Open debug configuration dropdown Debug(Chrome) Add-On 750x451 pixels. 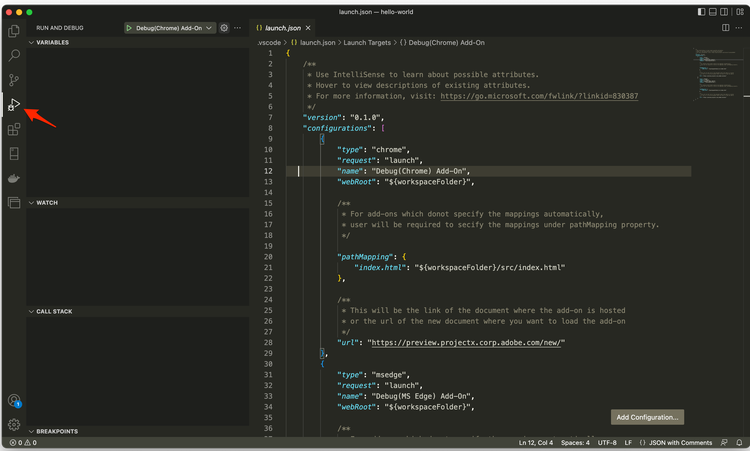tap(170, 28)
